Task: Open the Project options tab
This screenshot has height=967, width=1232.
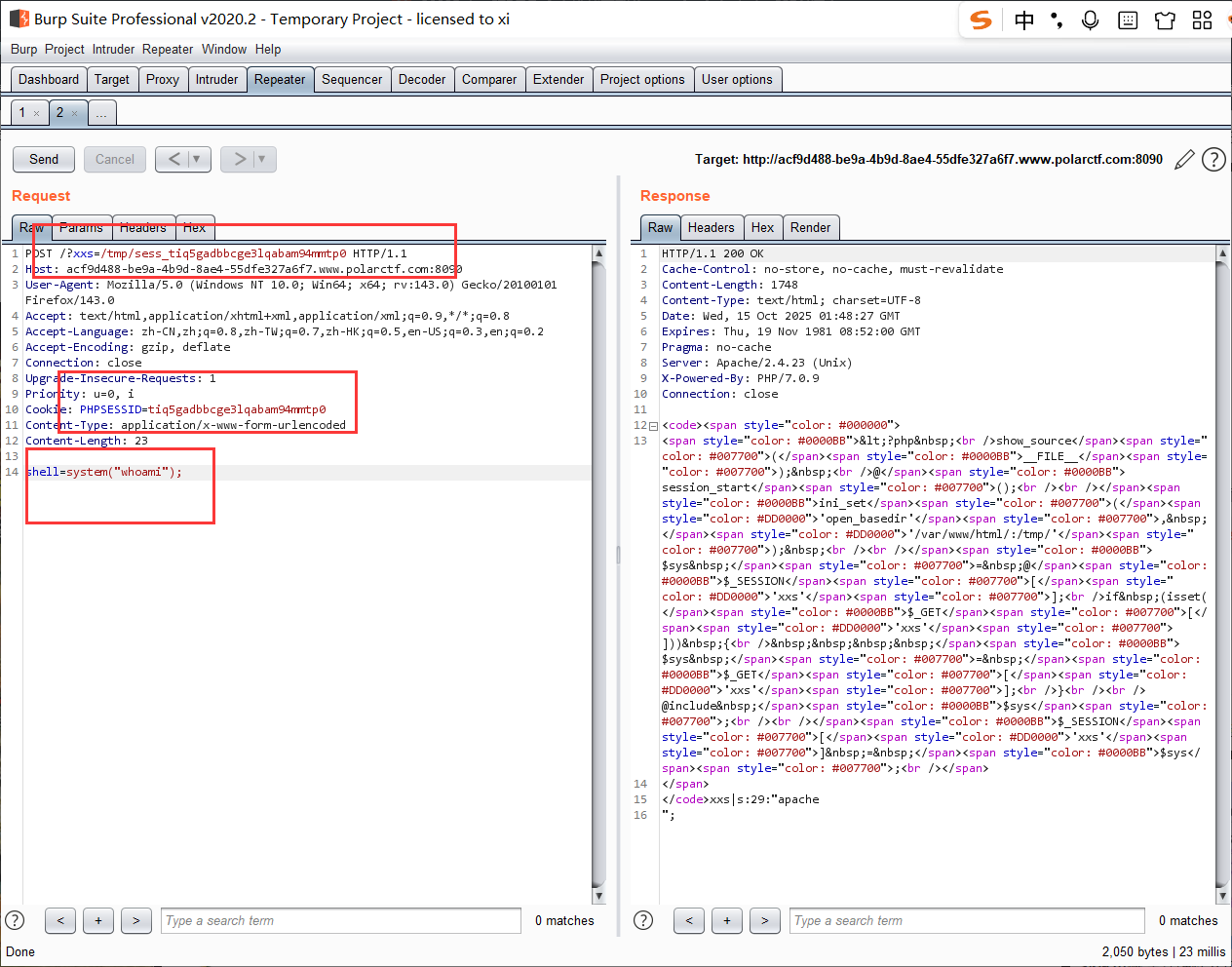Action: click(x=642, y=80)
